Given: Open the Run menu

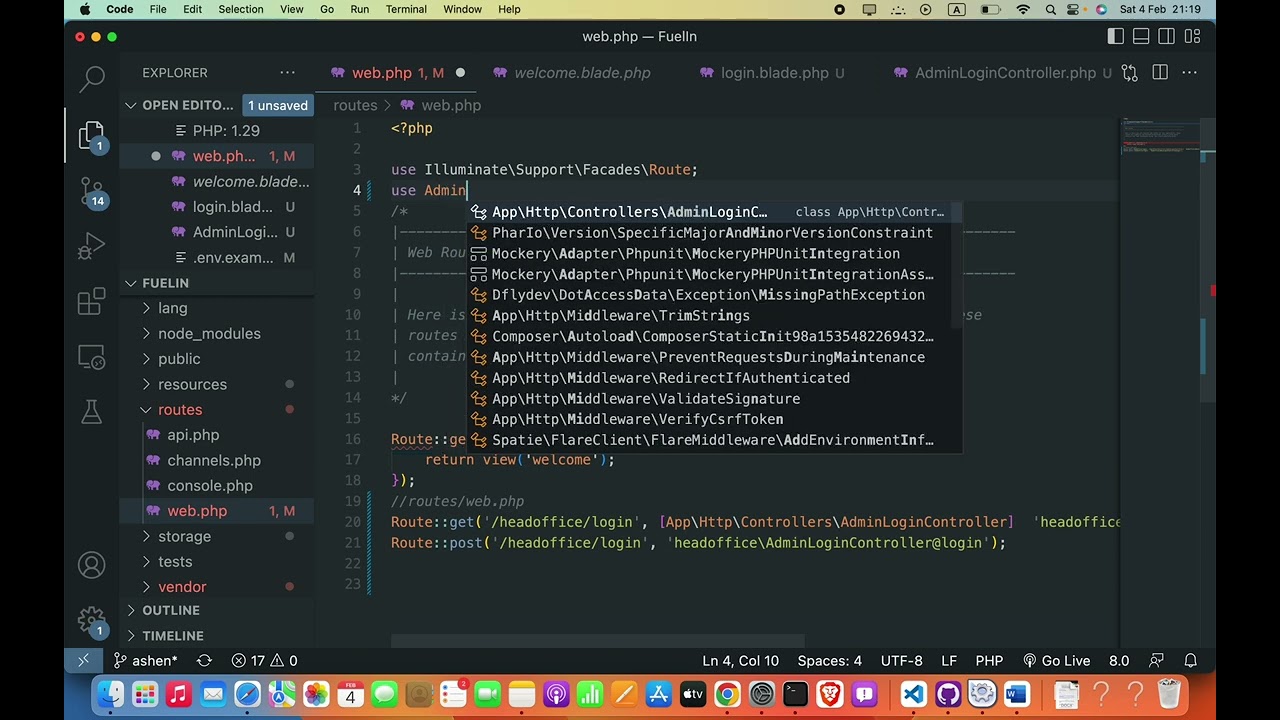Looking at the screenshot, I should [360, 9].
